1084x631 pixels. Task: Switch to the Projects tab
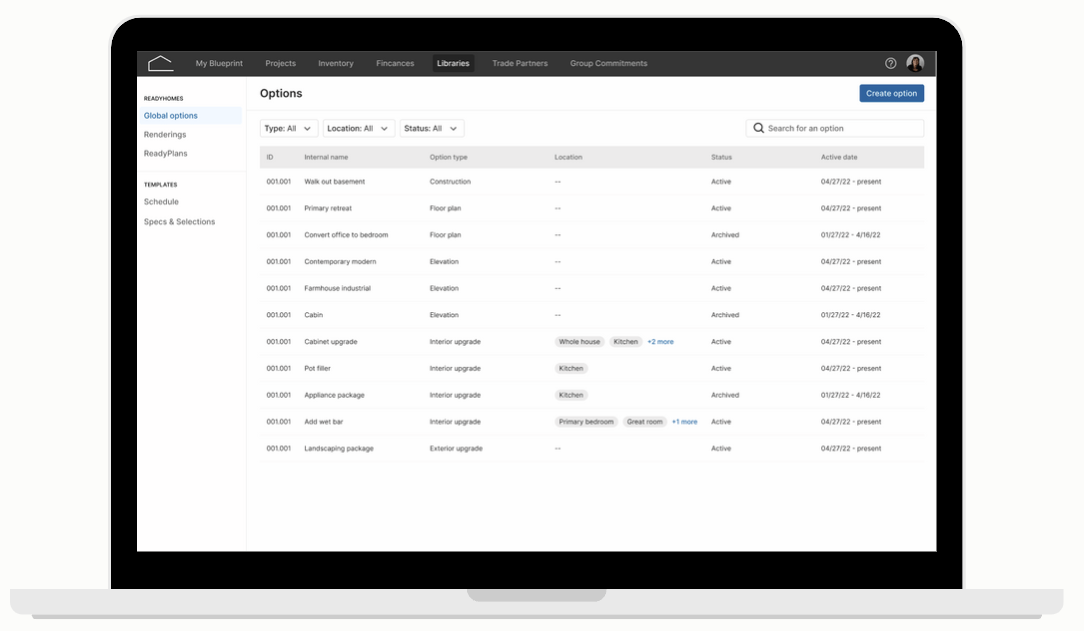(281, 64)
